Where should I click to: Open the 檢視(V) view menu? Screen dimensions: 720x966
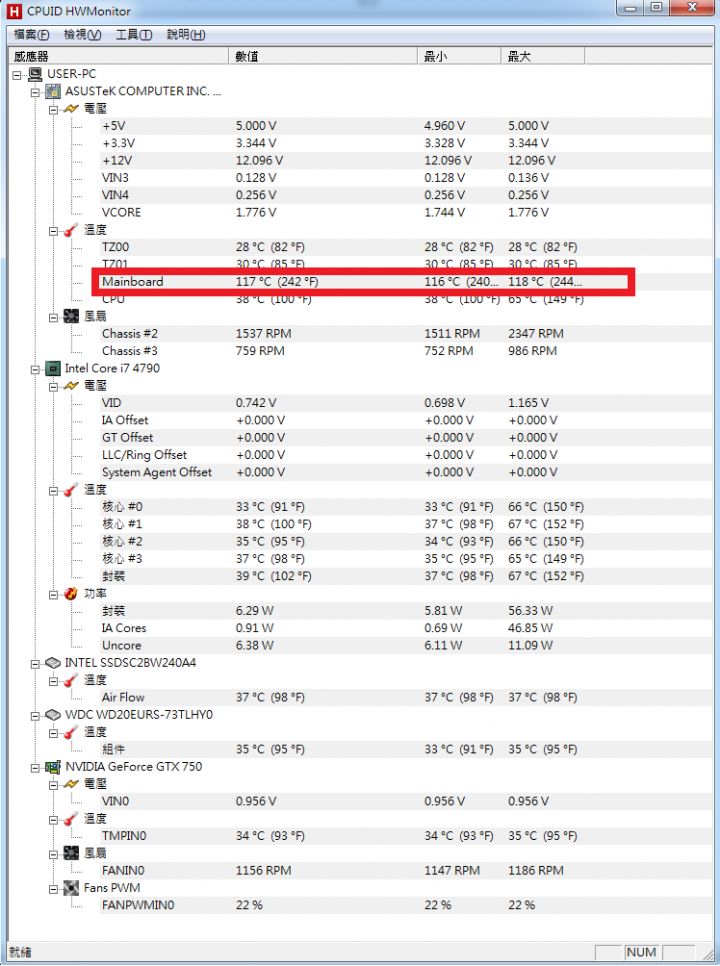tap(83, 35)
